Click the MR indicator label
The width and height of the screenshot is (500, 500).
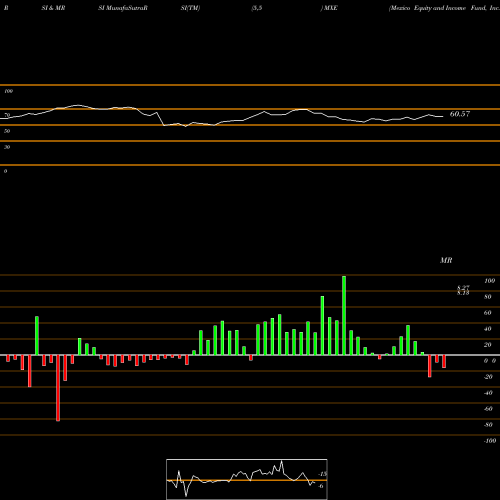coord(446,260)
